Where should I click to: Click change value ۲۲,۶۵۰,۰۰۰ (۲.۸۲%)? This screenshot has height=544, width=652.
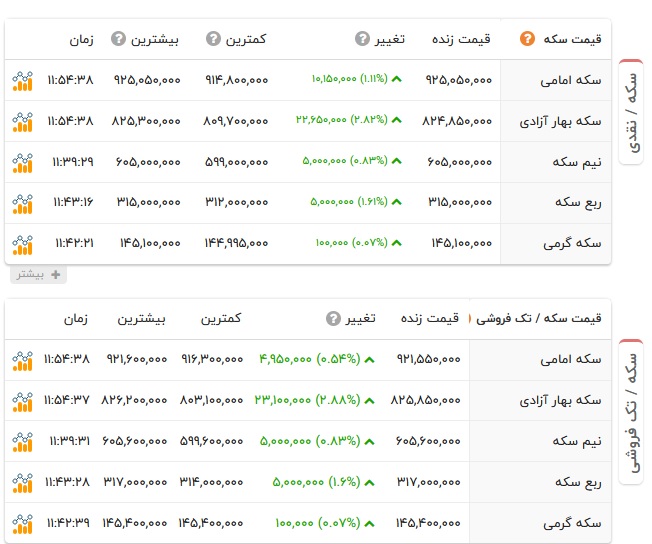tap(342, 120)
